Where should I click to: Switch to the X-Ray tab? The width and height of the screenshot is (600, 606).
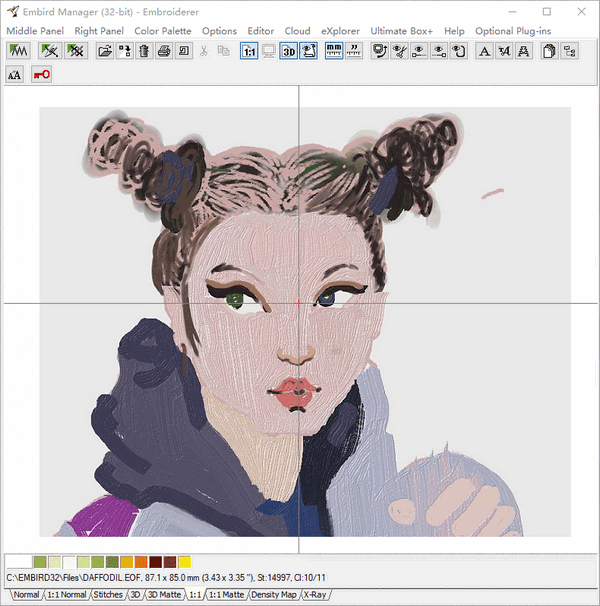pyautogui.click(x=315, y=595)
